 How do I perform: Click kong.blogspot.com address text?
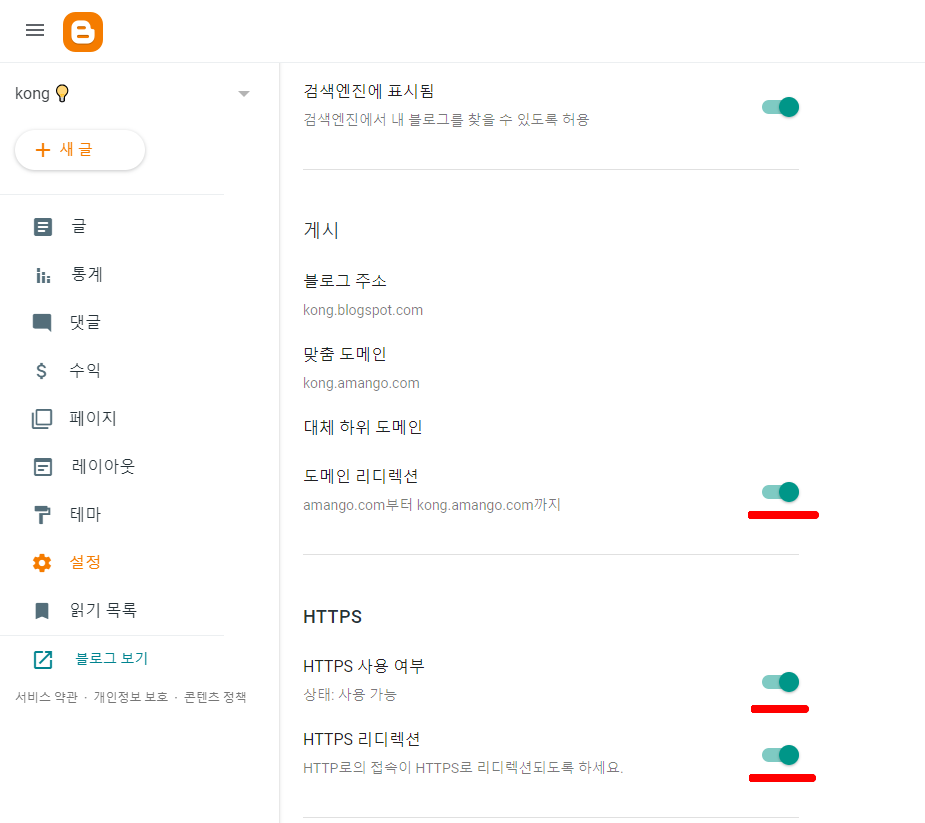tap(363, 310)
